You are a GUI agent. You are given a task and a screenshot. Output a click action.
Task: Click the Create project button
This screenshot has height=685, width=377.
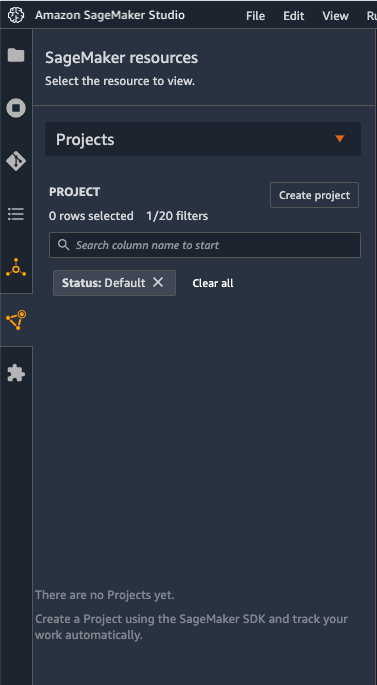[x=315, y=195]
